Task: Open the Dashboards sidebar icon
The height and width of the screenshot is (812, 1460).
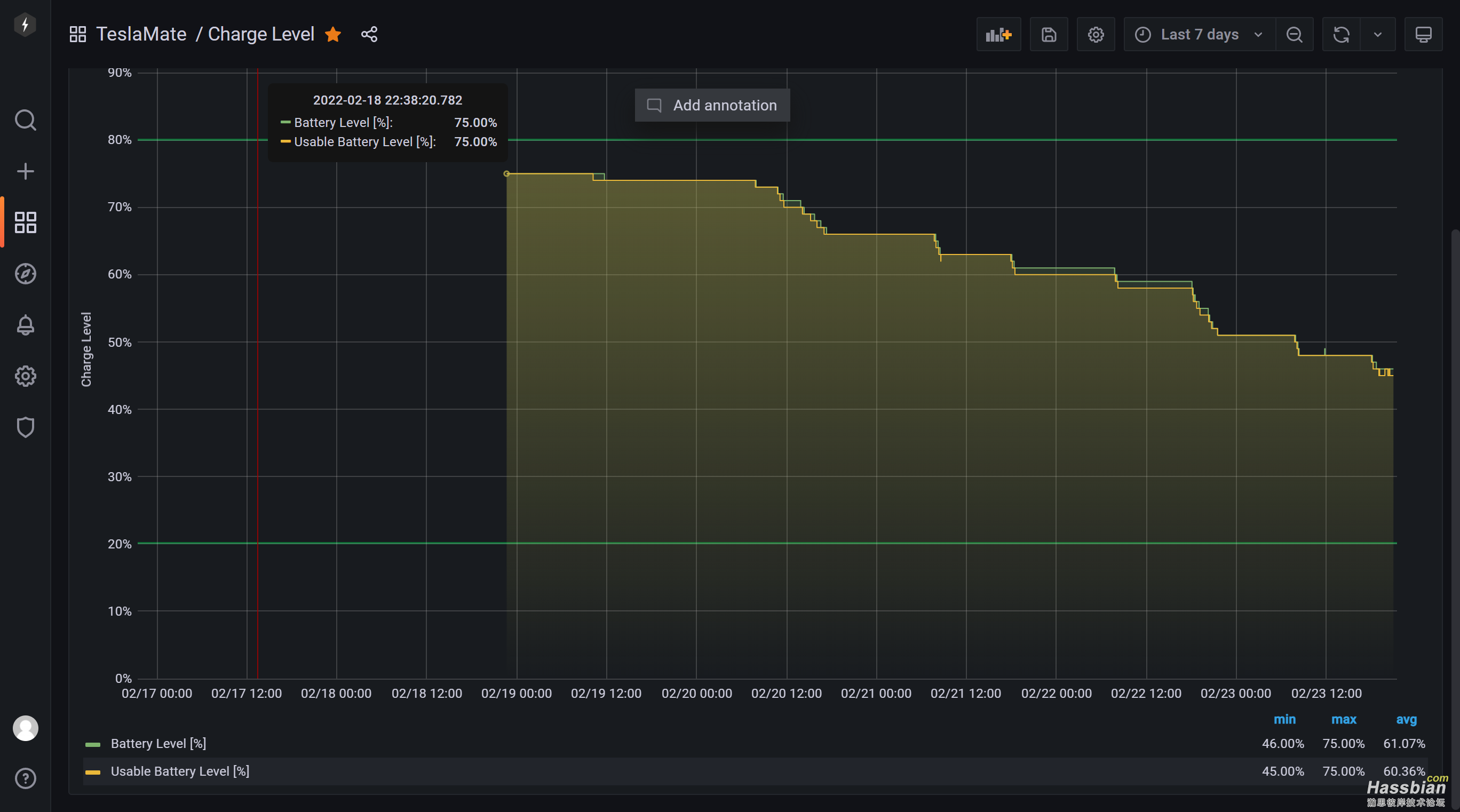Action: 25,222
